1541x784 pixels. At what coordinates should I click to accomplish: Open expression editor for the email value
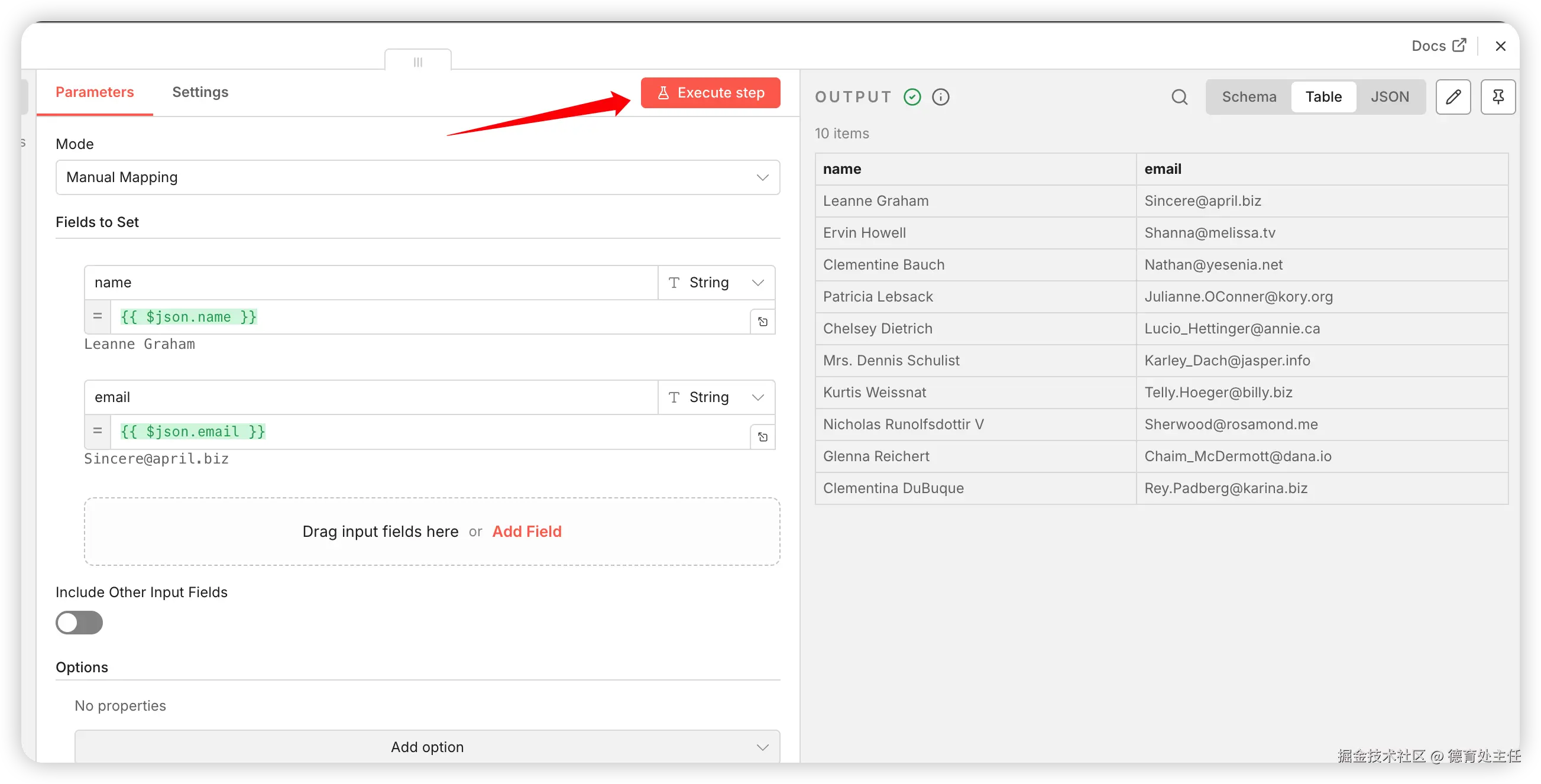pos(762,437)
